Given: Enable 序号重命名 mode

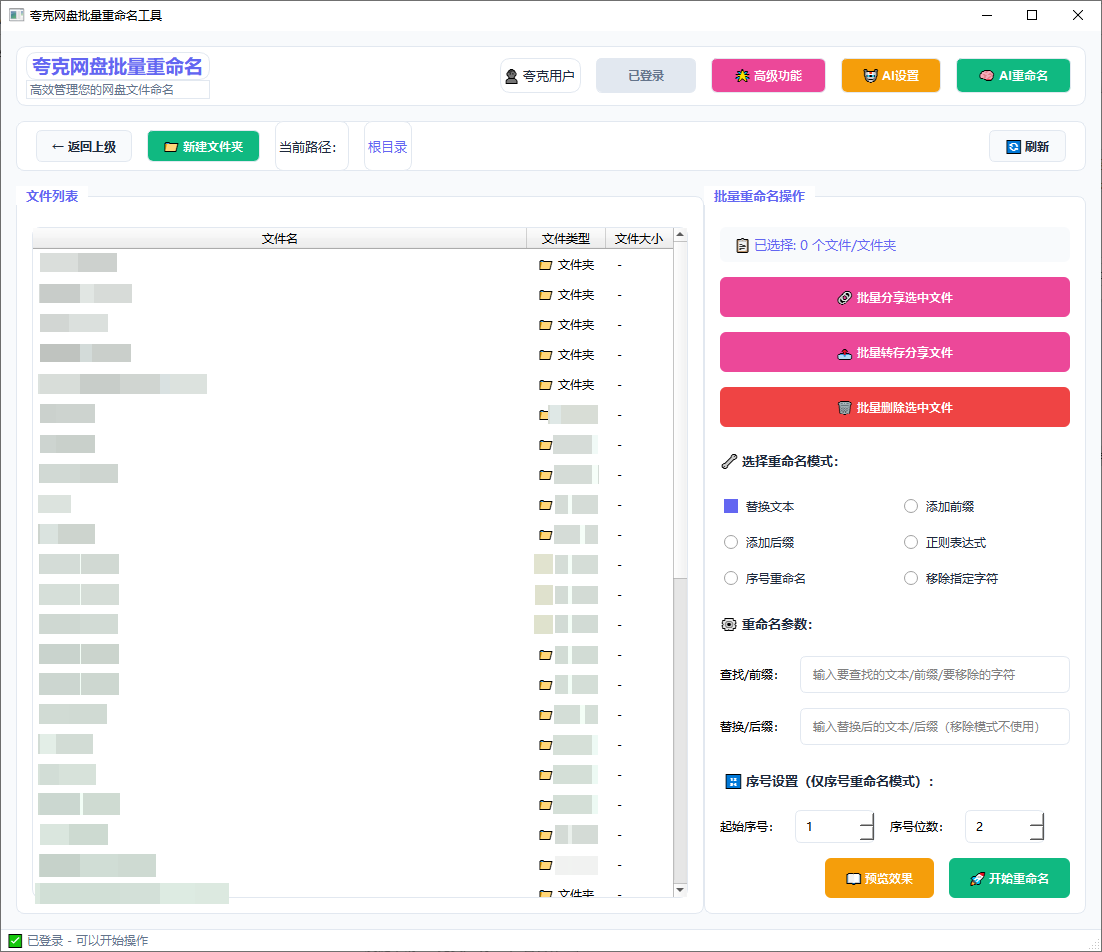Looking at the screenshot, I should (731, 579).
